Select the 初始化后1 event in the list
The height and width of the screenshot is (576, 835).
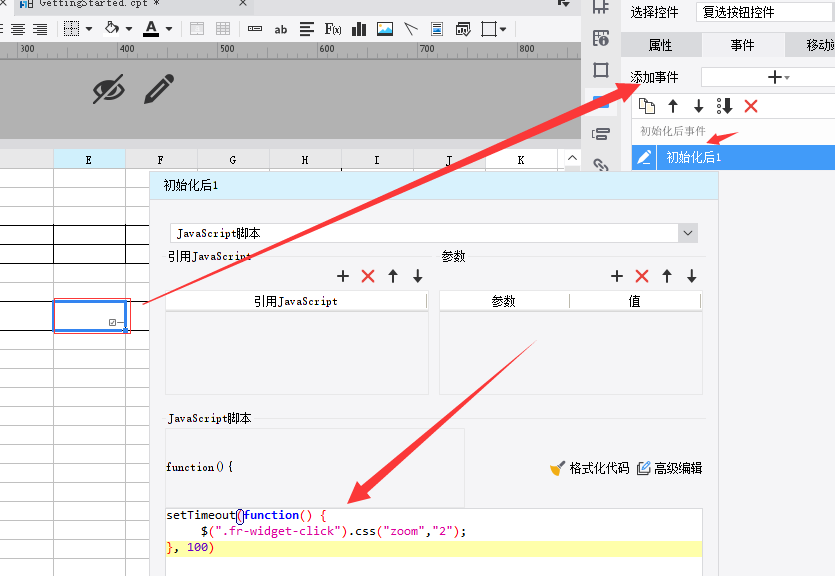tap(694, 157)
